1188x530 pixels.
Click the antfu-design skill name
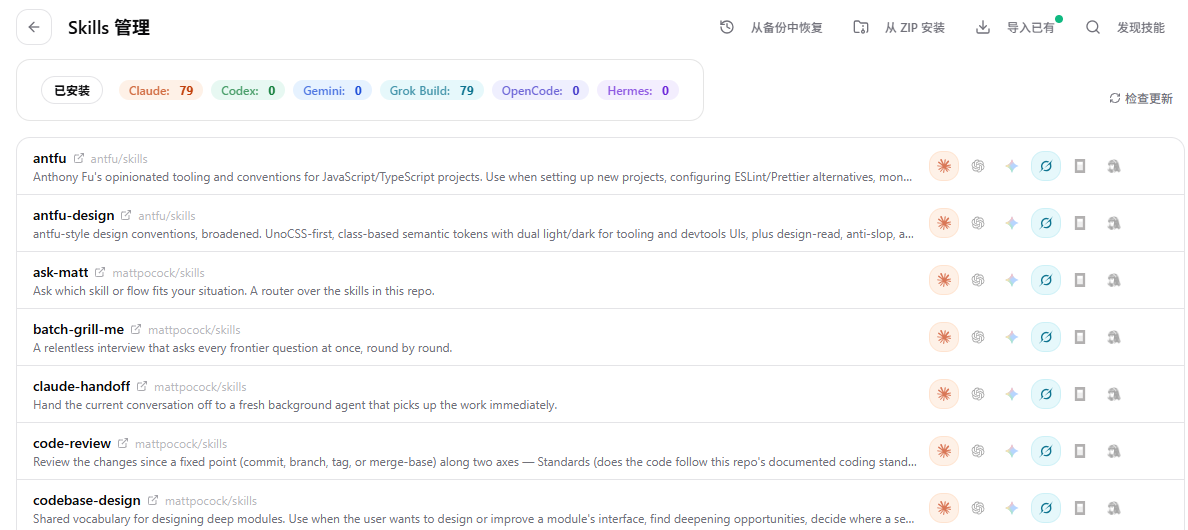[x=74, y=216]
